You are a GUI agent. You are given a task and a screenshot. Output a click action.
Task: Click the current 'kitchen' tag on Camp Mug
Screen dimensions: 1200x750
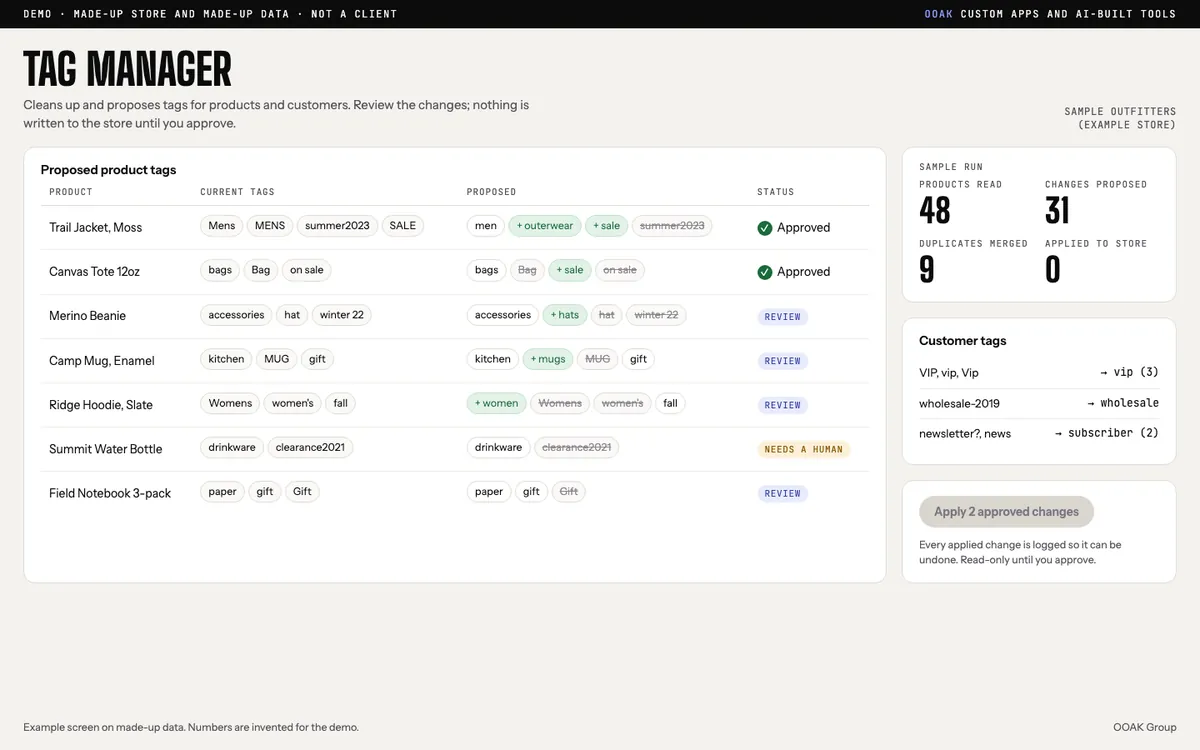(227, 359)
